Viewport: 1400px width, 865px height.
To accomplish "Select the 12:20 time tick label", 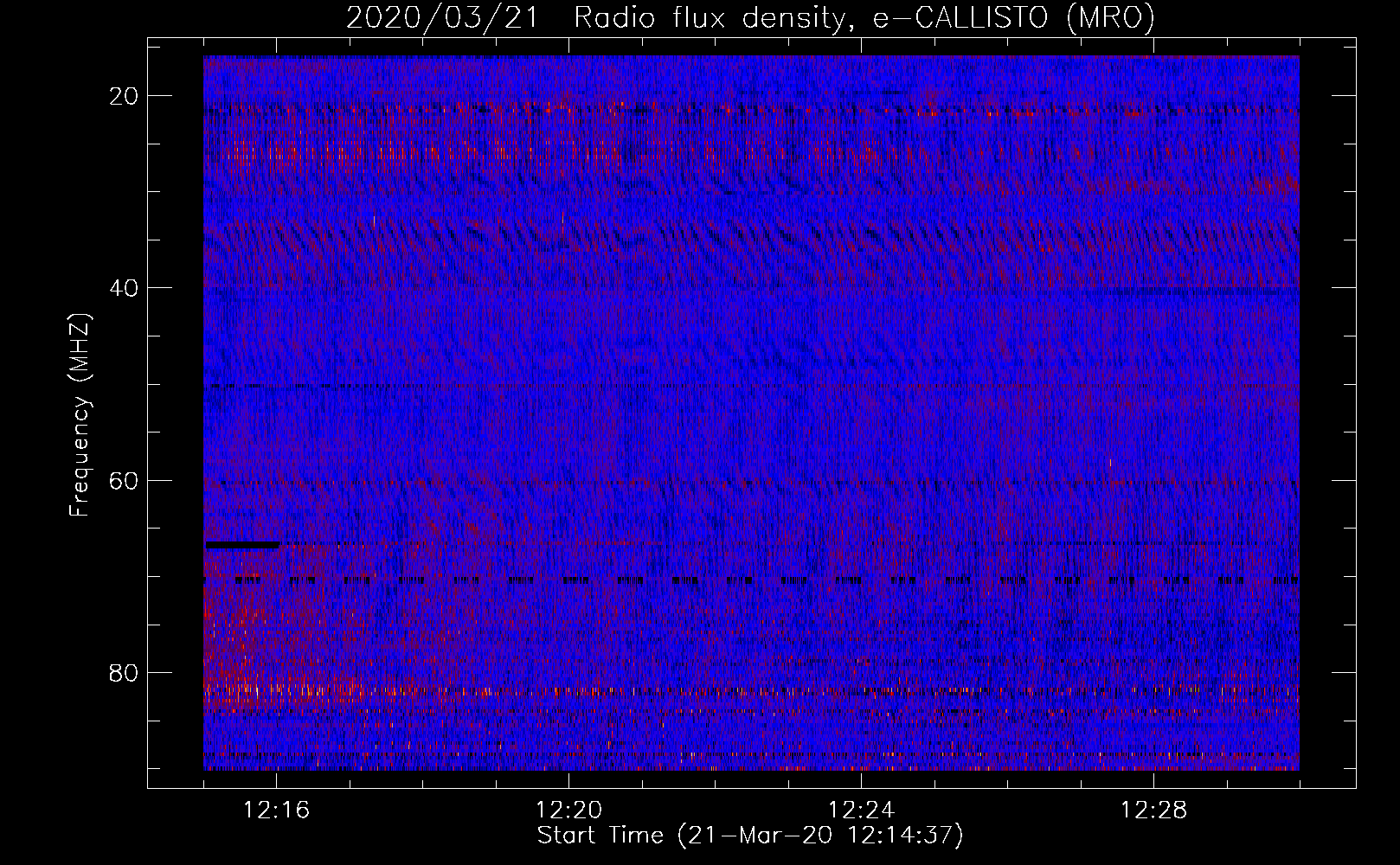I will tap(569, 811).
